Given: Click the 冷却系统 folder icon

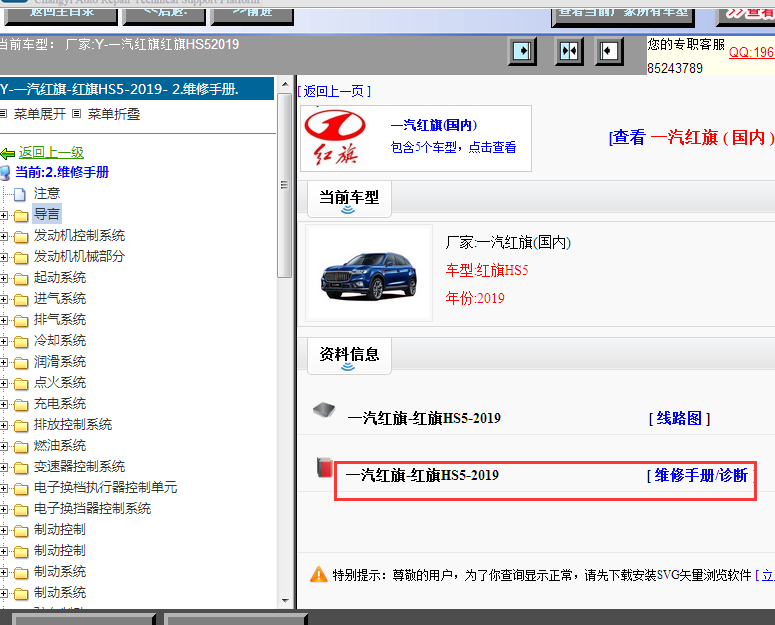Looking at the screenshot, I should click(21, 341).
